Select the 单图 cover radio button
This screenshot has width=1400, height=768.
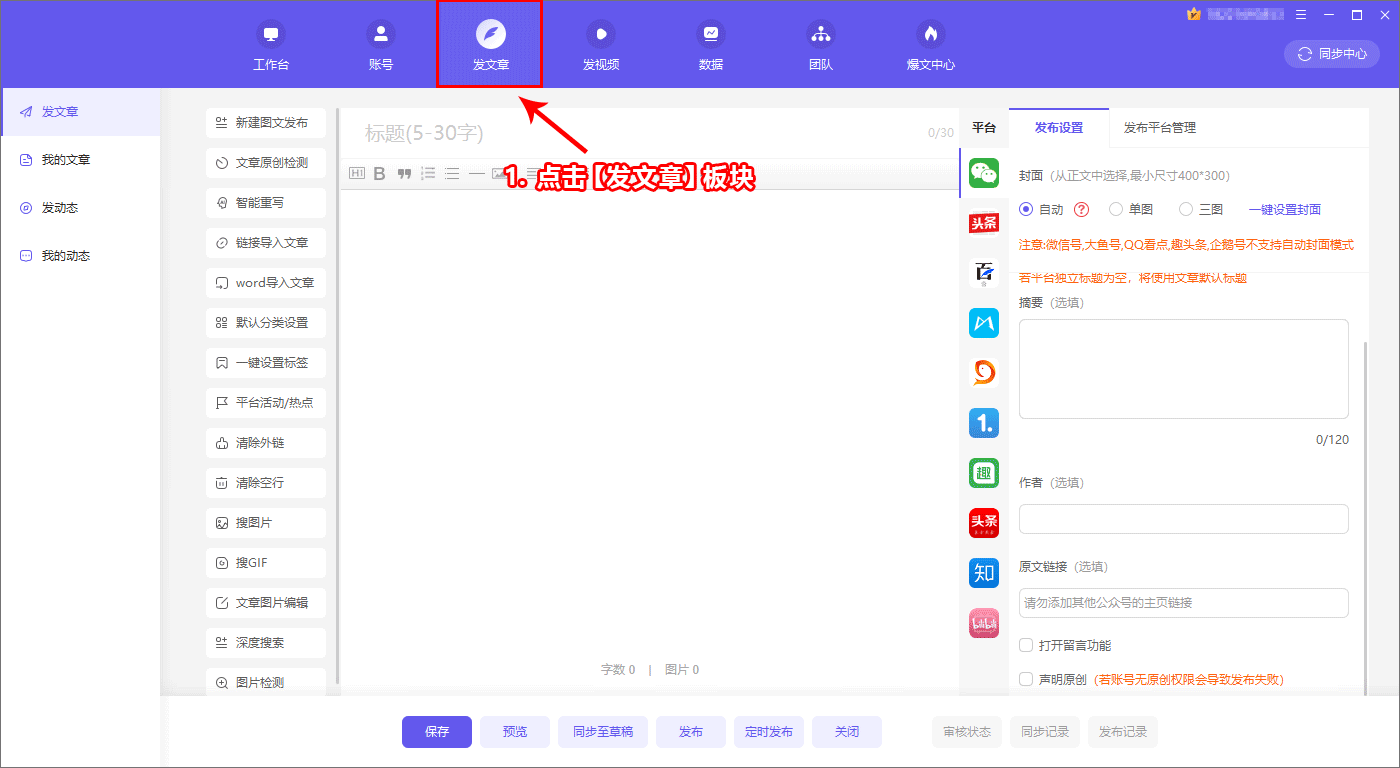1116,208
